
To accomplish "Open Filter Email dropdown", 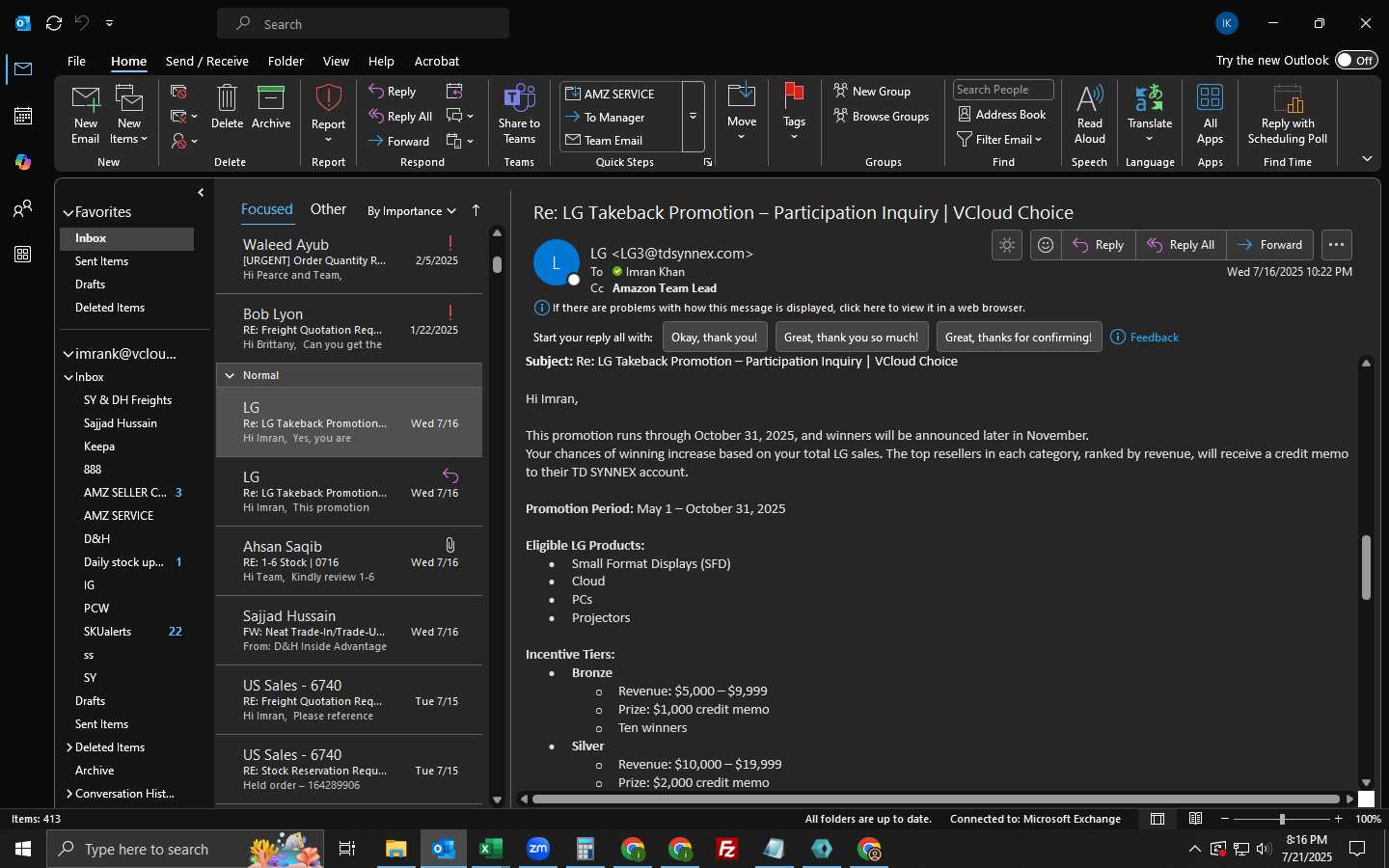I will coord(999,140).
